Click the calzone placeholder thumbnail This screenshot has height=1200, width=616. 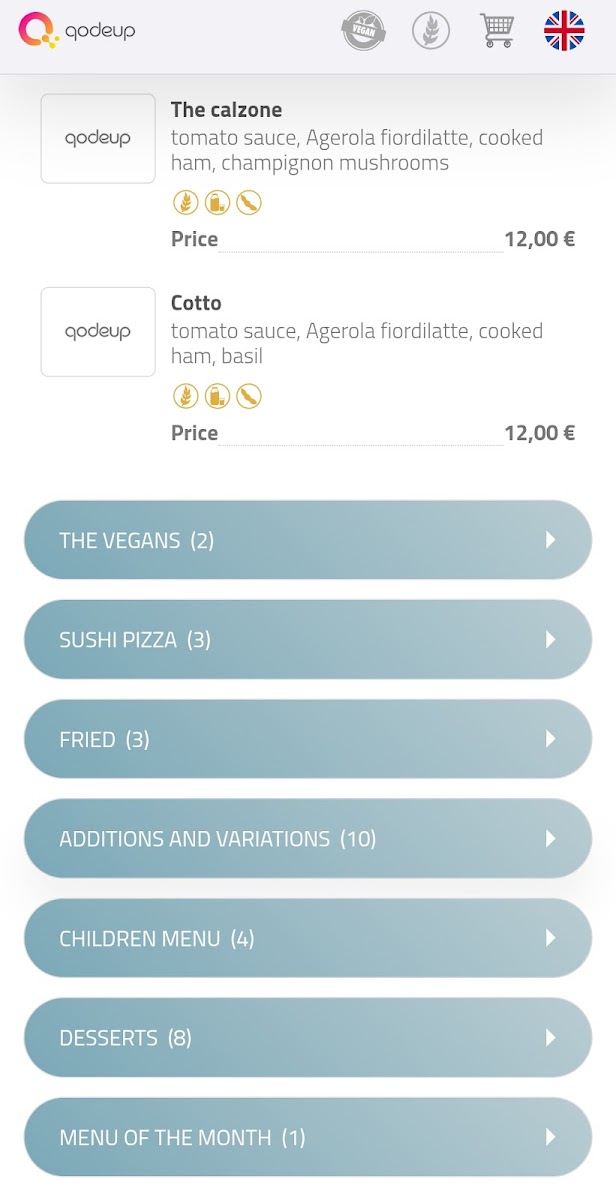(x=98, y=139)
